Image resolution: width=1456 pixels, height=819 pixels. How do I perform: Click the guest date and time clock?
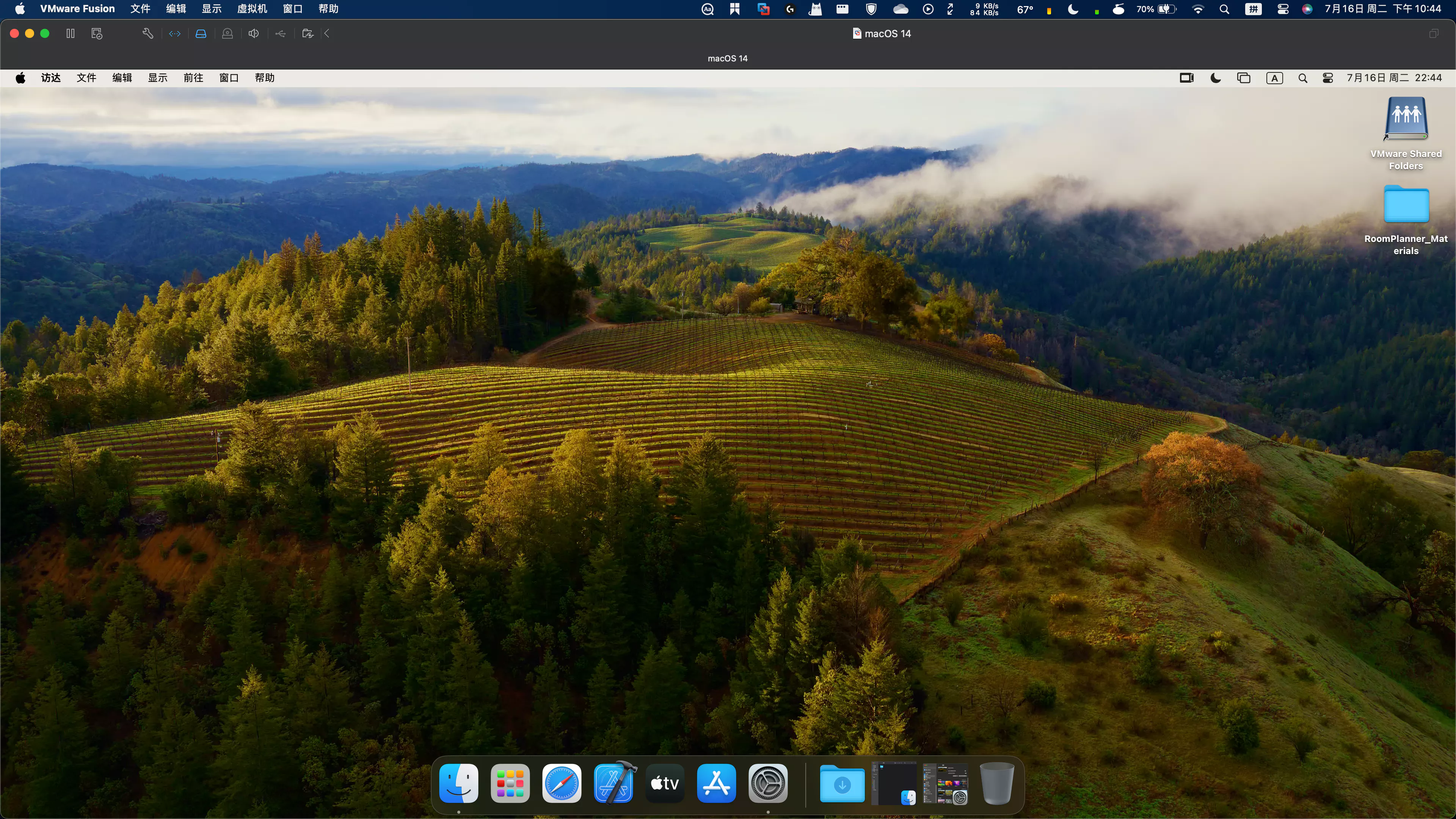pyautogui.click(x=1394, y=78)
